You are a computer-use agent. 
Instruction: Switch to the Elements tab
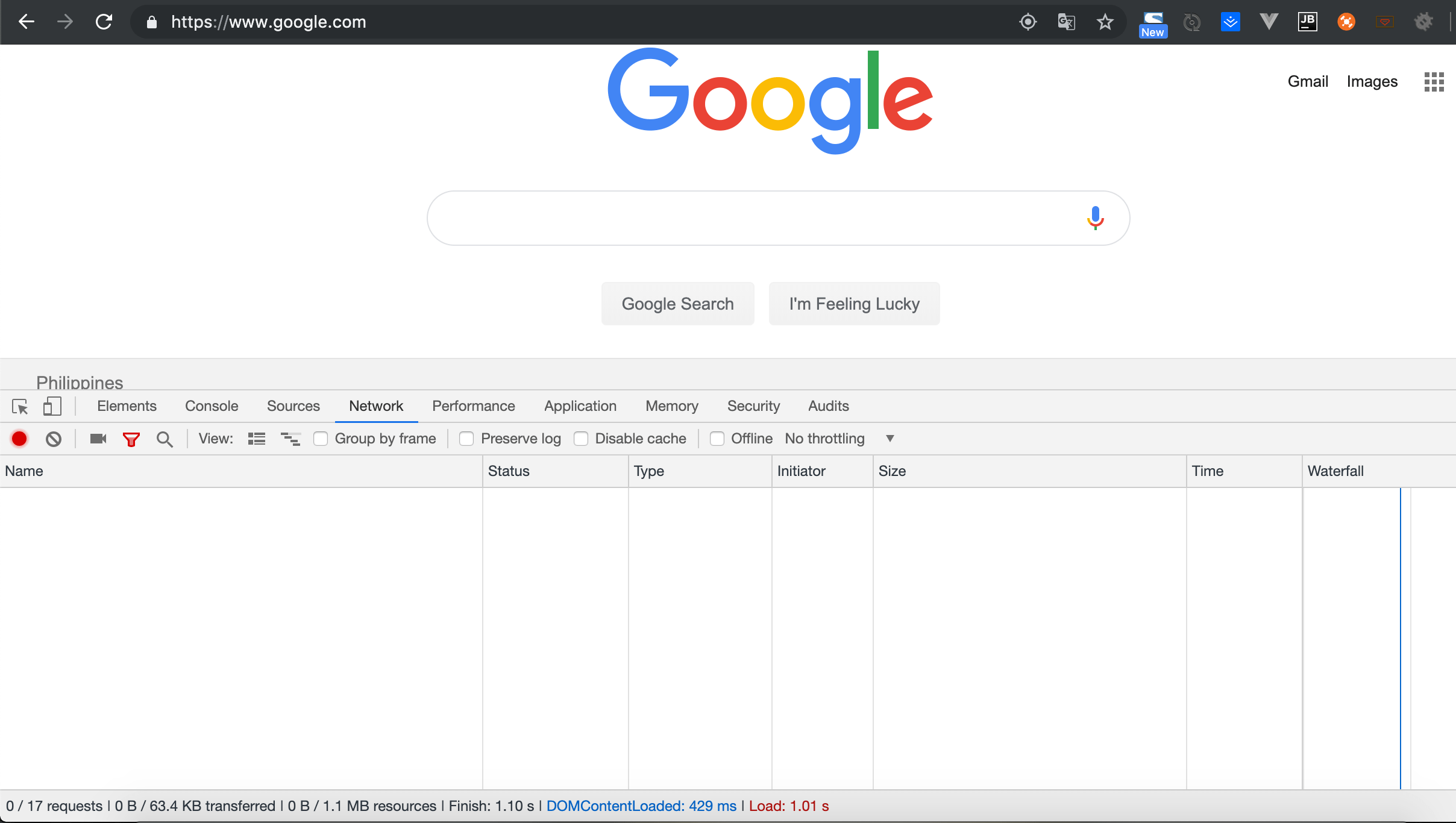(x=127, y=406)
